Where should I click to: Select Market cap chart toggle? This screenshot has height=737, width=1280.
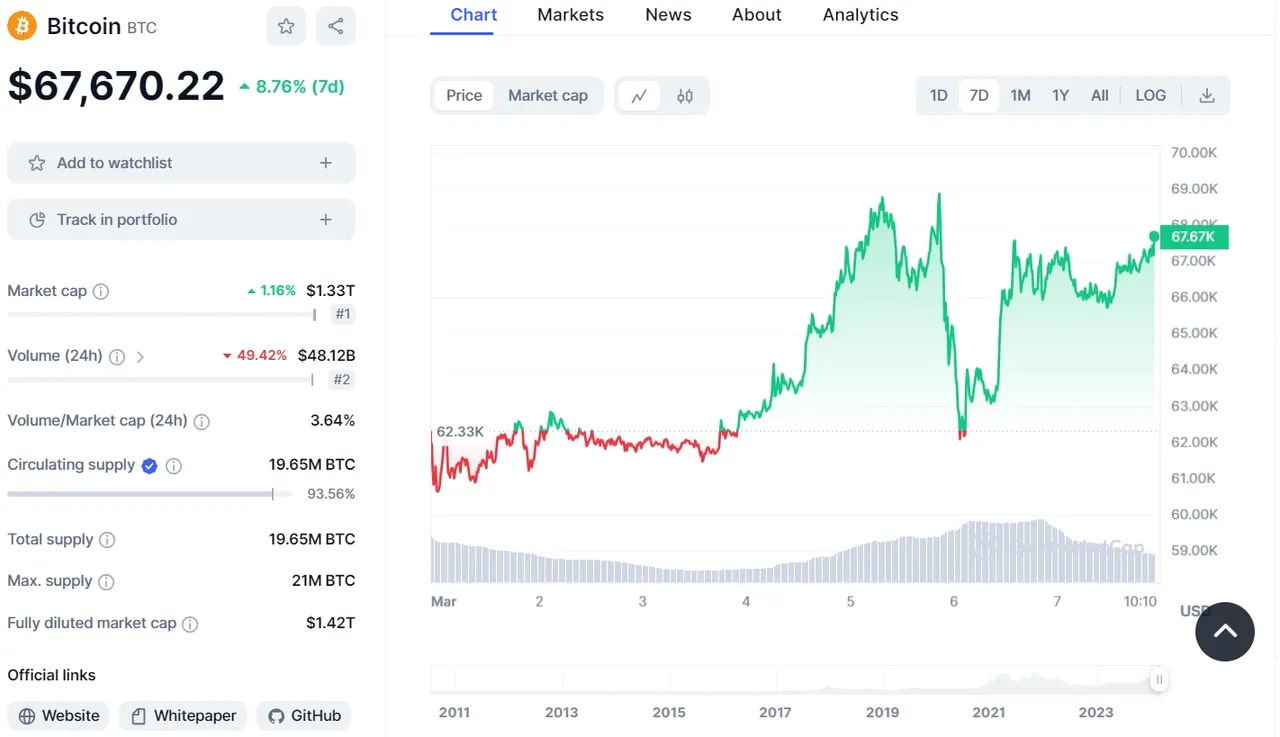tap(548, 96)
